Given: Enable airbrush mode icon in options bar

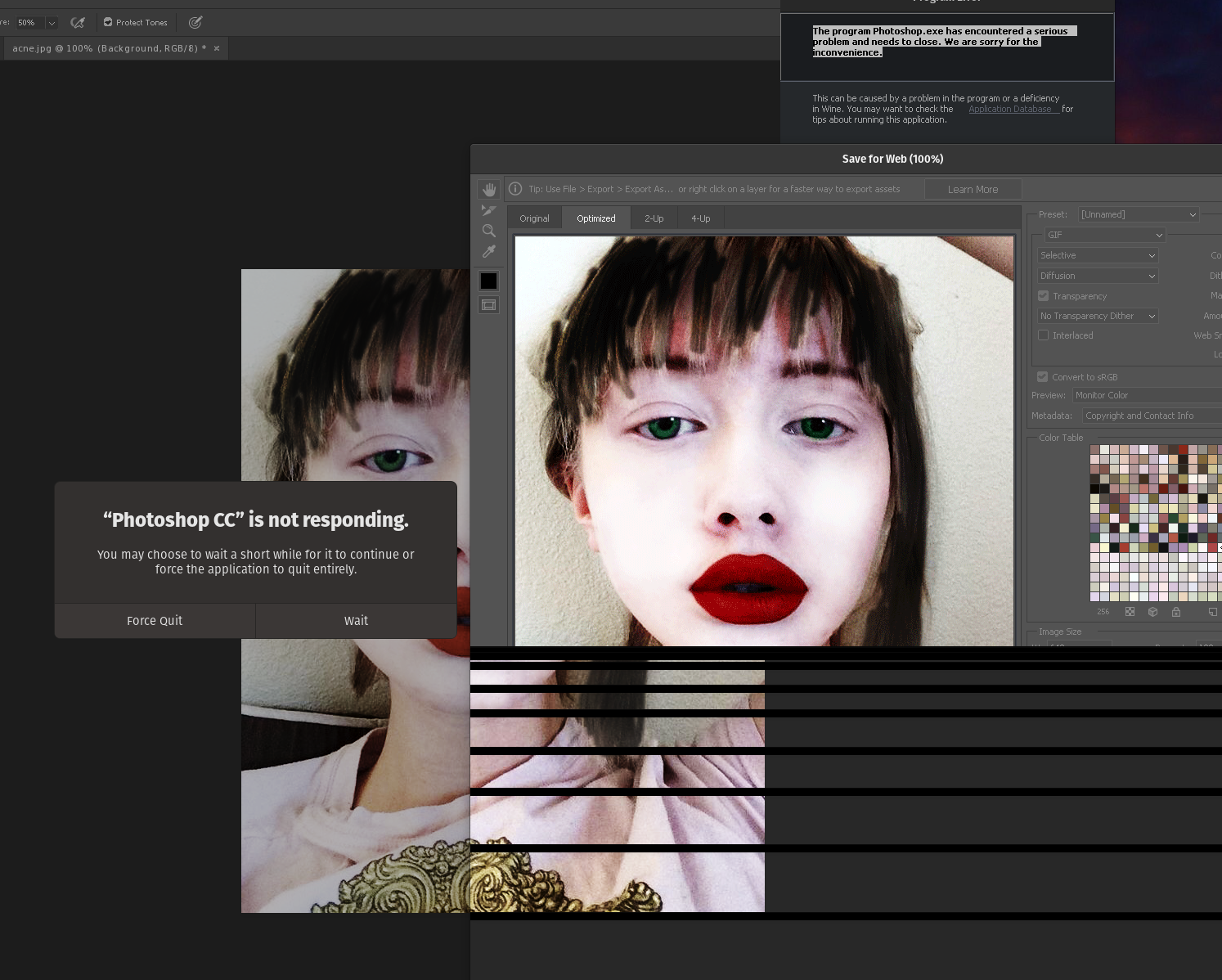Looking at the screenshot, I should pos(78,22).
